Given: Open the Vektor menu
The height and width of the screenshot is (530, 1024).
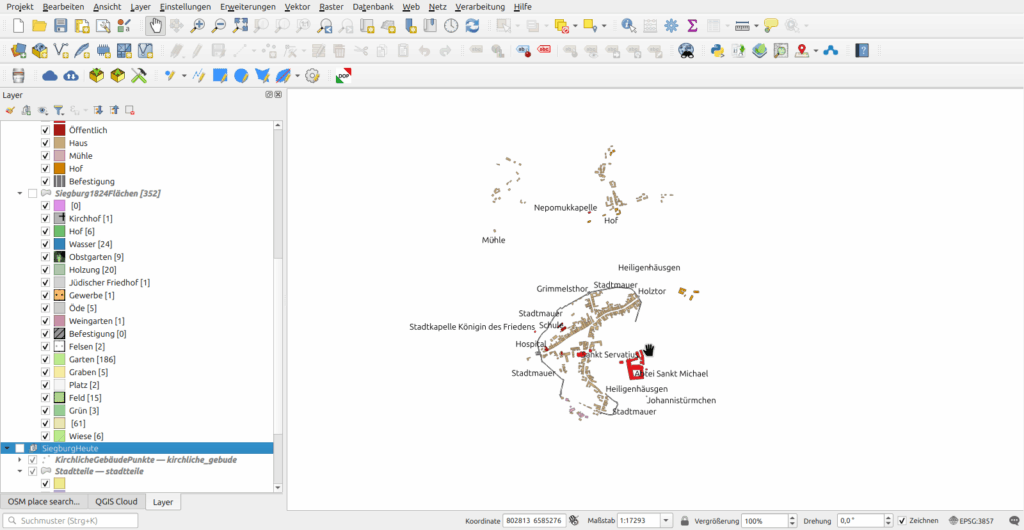Looking at the screenshot, I should (x=297, y=6).
